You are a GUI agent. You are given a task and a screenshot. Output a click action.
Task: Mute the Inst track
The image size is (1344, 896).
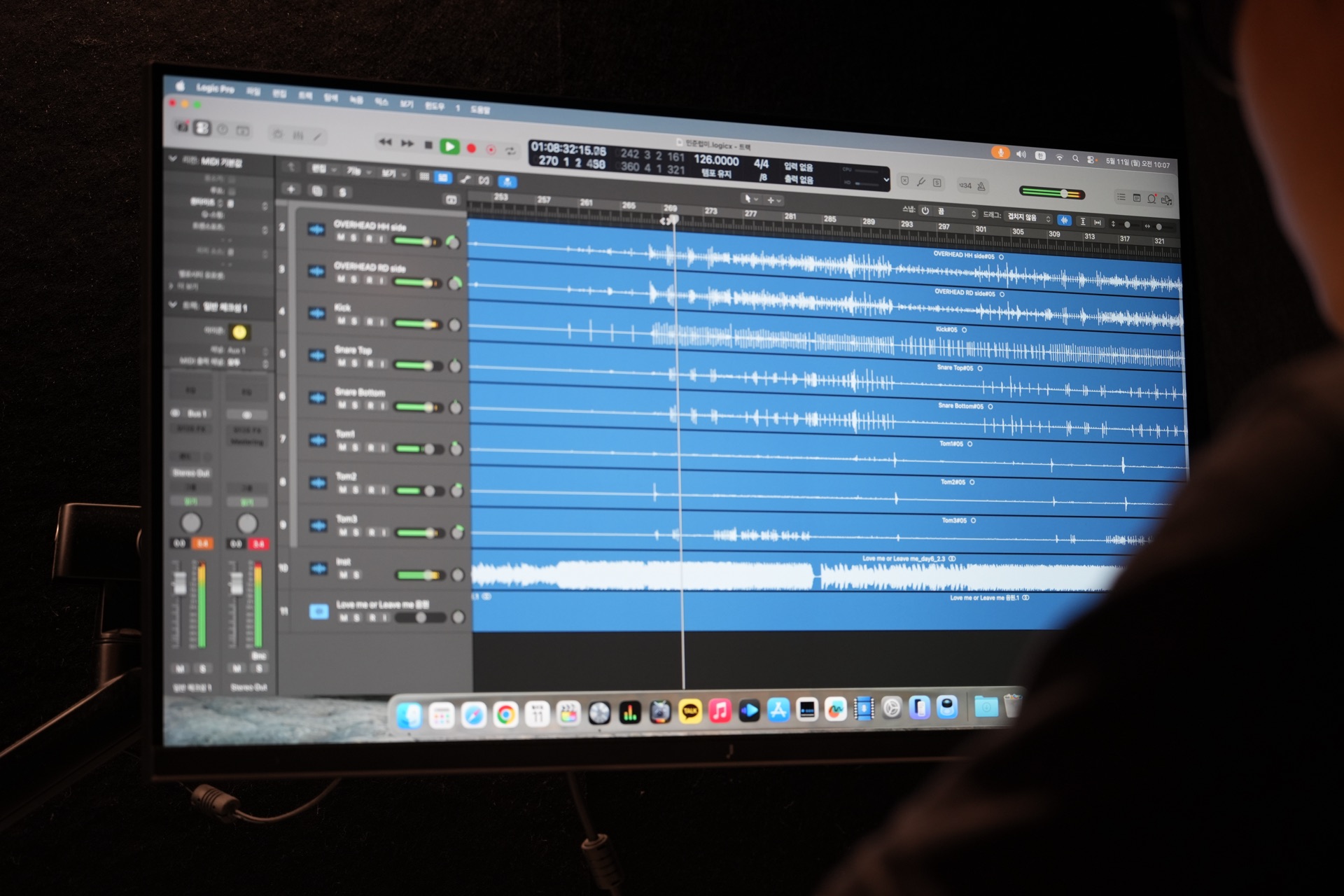coord(343,575)
